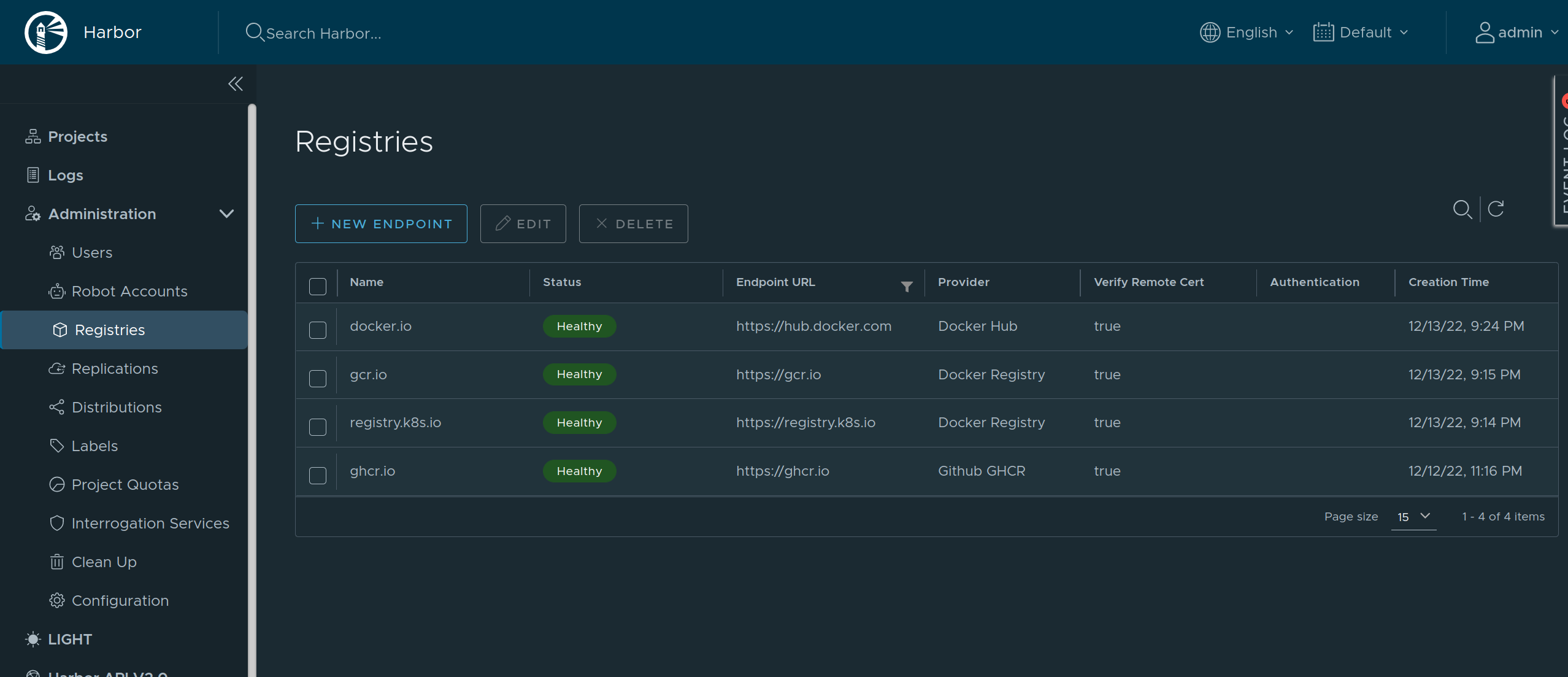Click inside the Search Harbor field

pos(331,33)
